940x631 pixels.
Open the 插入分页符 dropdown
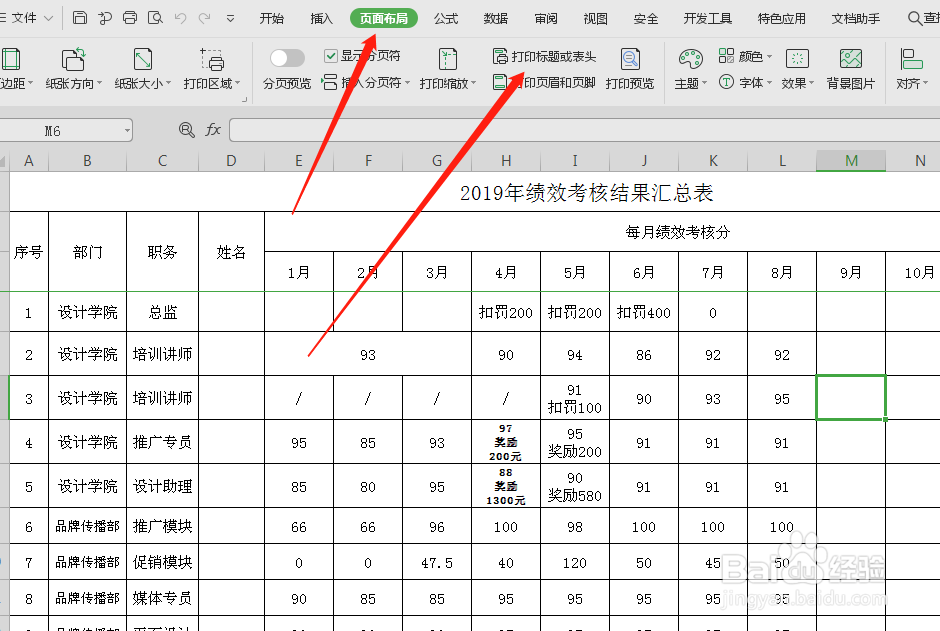pyautogui.click(x=366, y=83)
